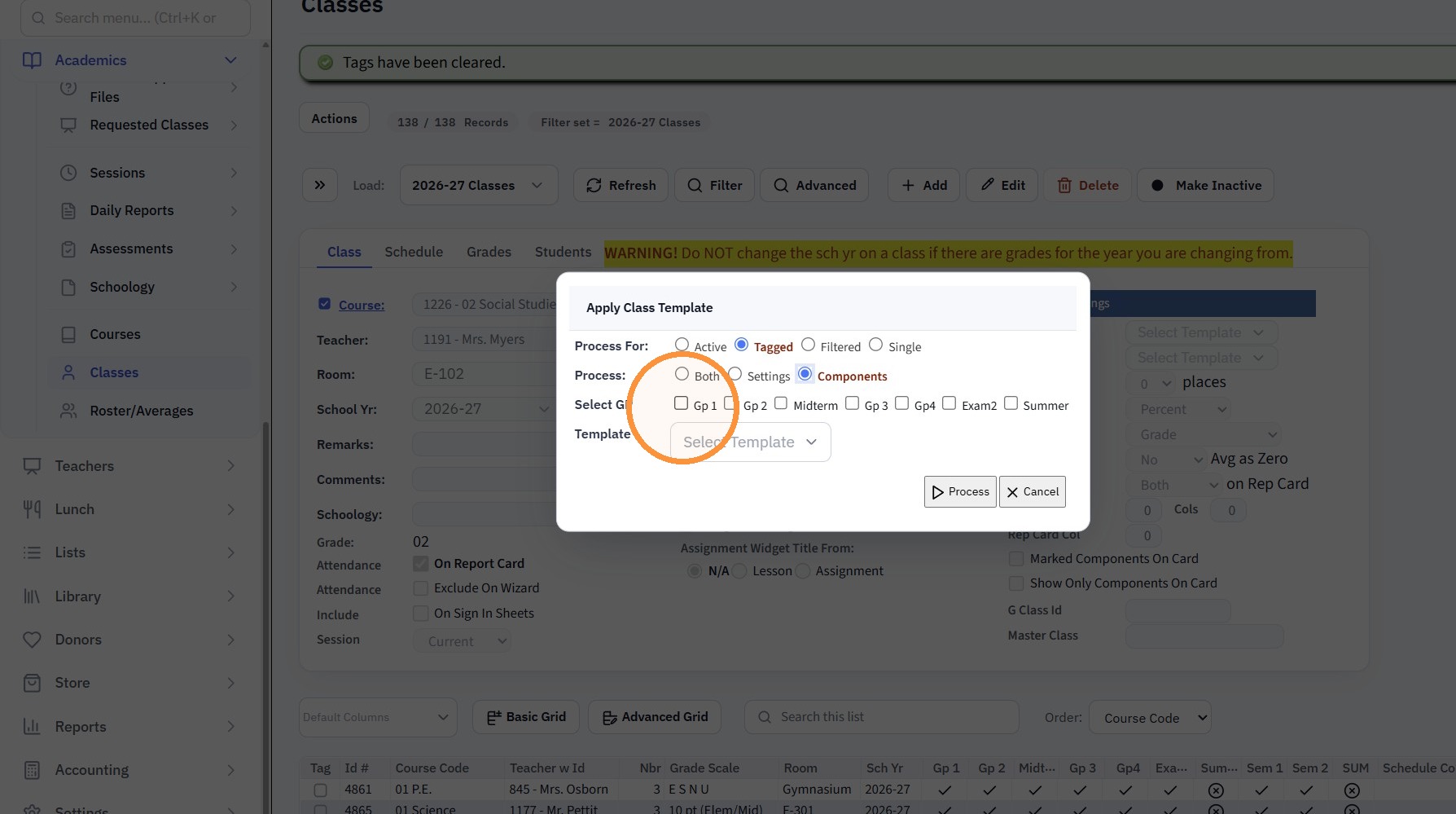This screenshot has width=1456, height=814.
Task: Click the Requested Classes icon
Action: [68, 125]
